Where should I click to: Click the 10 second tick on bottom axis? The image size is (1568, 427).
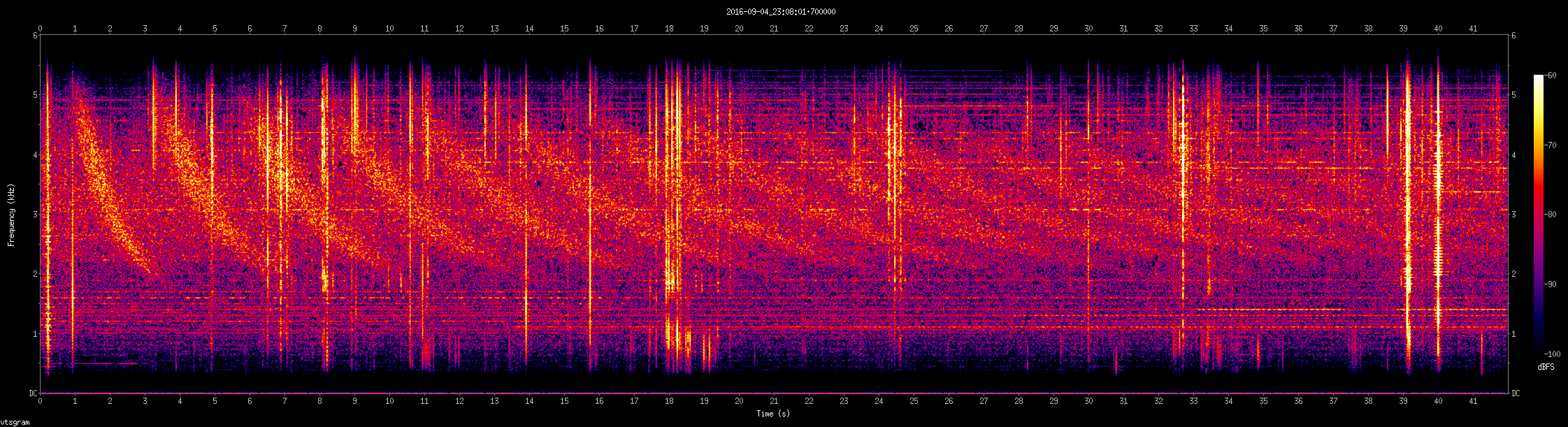[x=389, y=401]
